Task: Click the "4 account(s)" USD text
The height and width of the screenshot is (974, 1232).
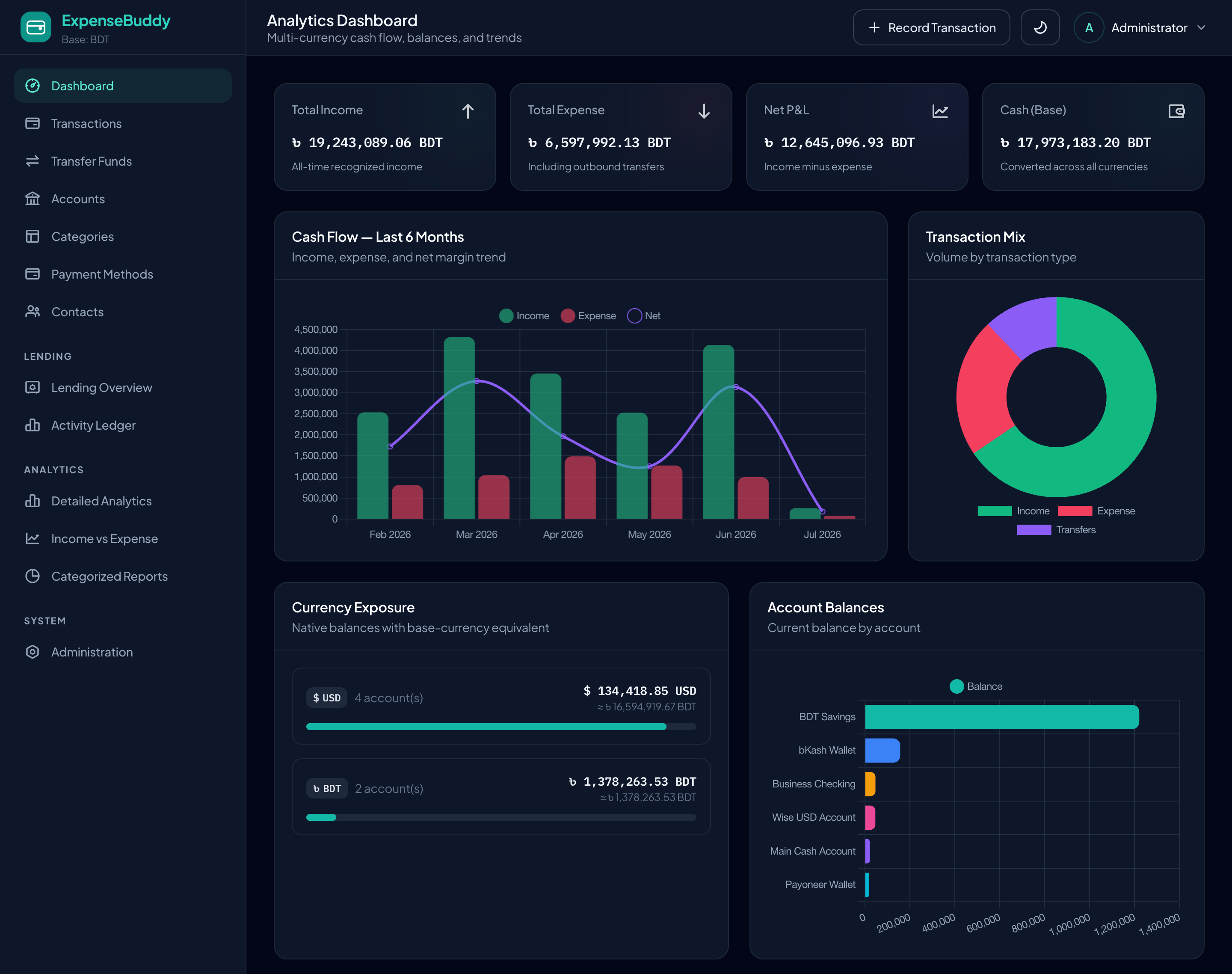Action: [389, 698]
